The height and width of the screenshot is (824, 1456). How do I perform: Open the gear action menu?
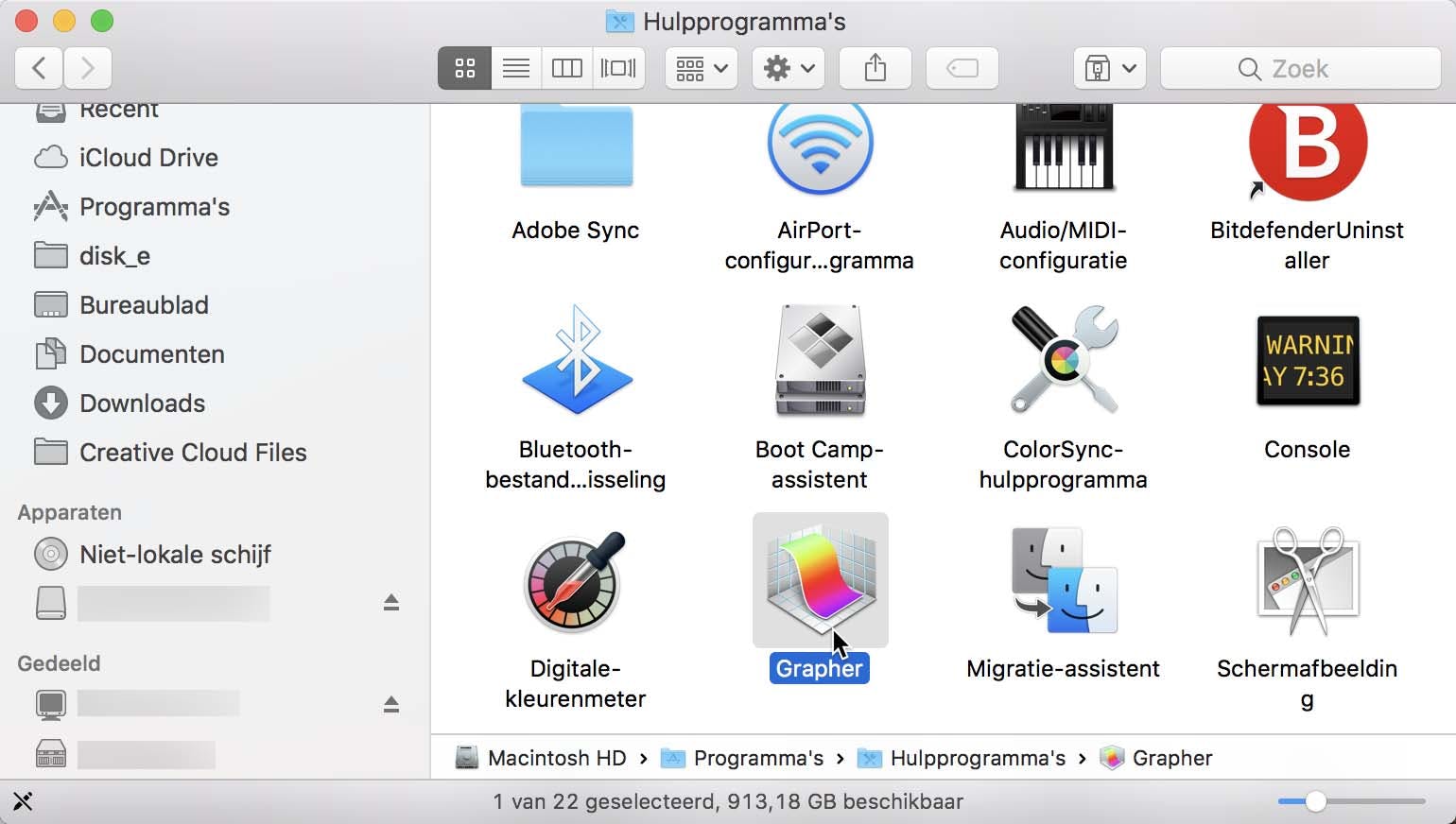(x=789, y=68)
